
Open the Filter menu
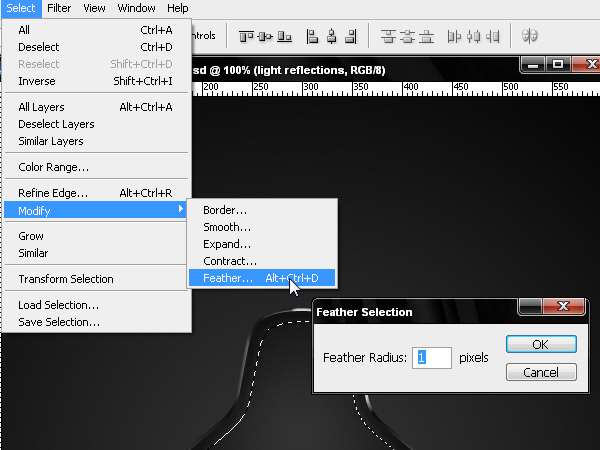pyautogui.click(x=59, y=8)
